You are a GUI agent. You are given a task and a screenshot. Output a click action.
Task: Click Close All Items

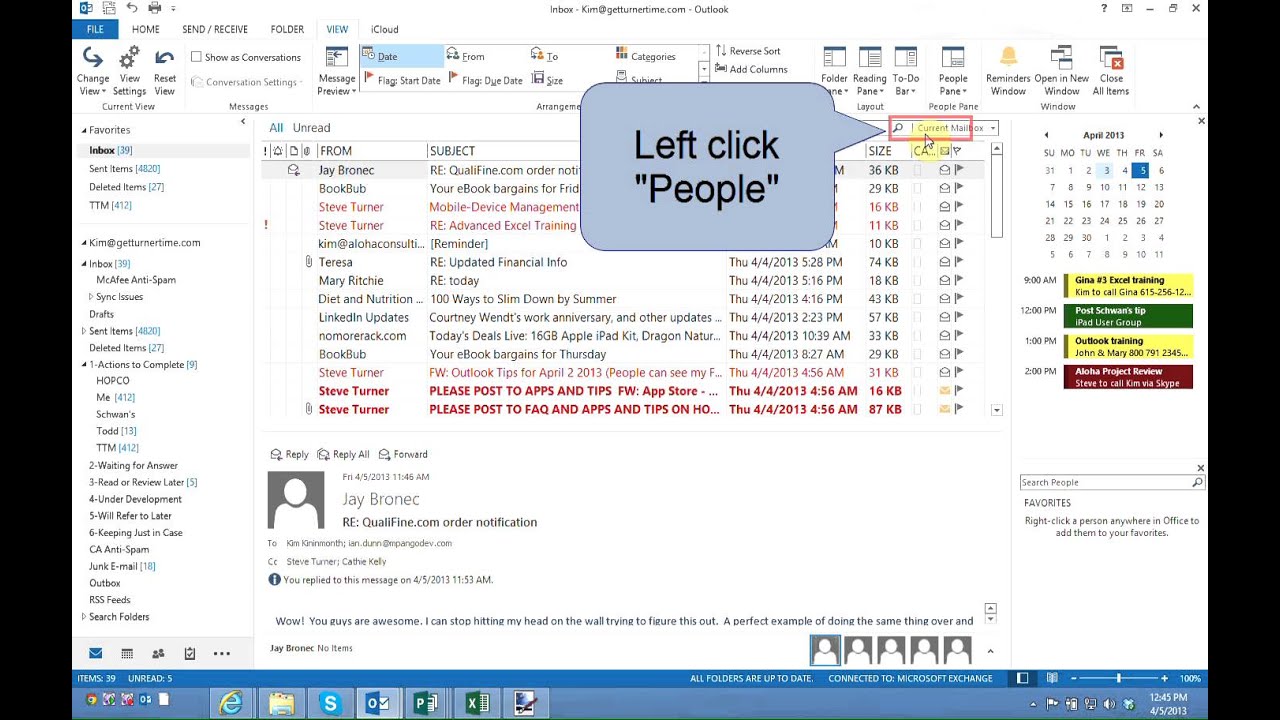[x=1111, y=71]
